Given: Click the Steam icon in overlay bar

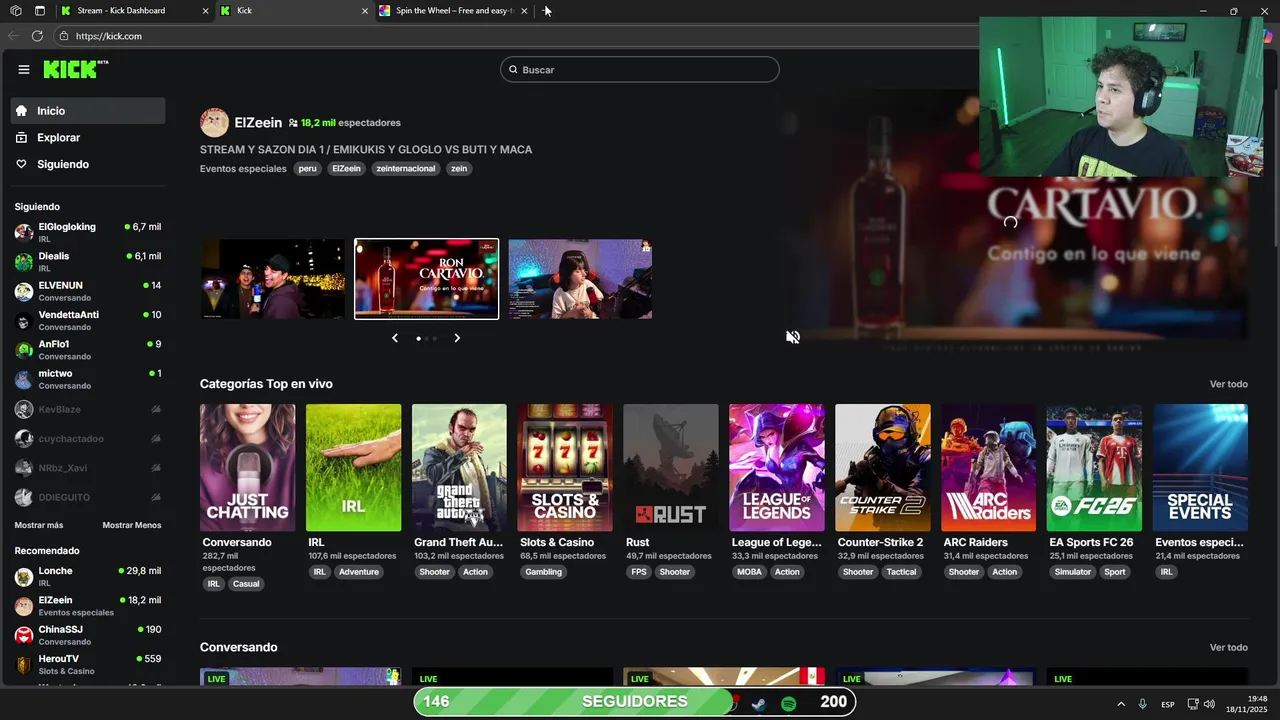Looking at the screenshot, I should coord(760,703).
